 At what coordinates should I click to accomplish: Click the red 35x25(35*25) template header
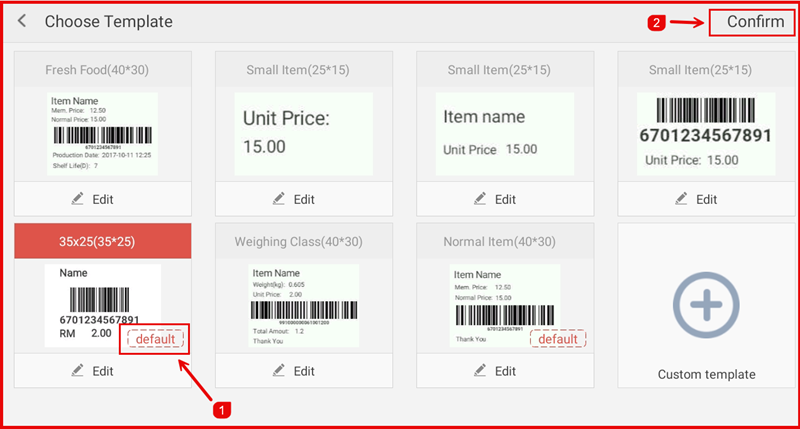tap(102, 241)
